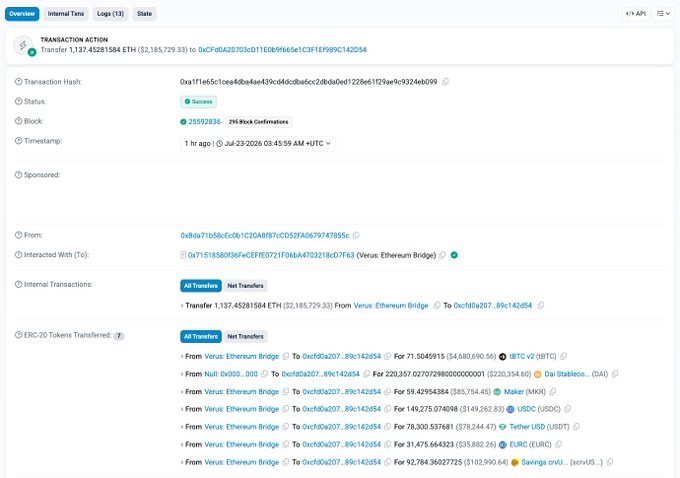Screen dimensions: 680x478
Task: Expand the internal ETH transfer row arrow
Action: point(182,306)
